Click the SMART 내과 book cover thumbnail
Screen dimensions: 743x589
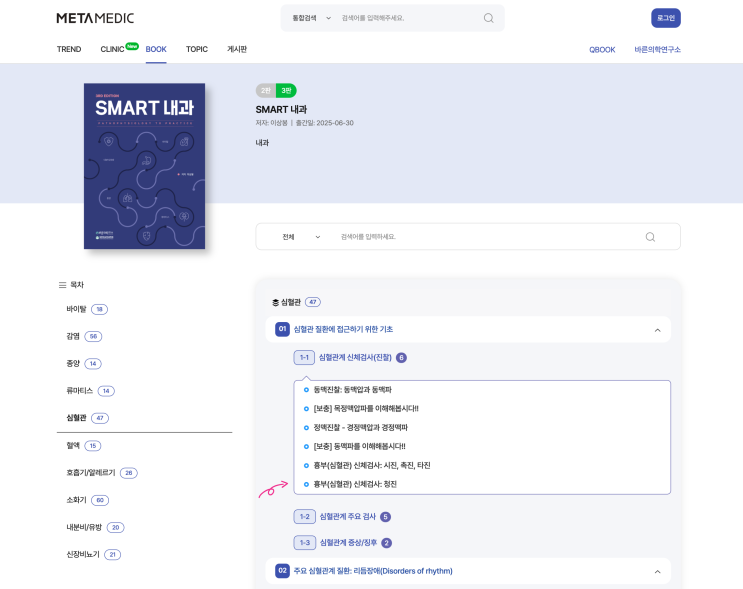pos(145,166)
